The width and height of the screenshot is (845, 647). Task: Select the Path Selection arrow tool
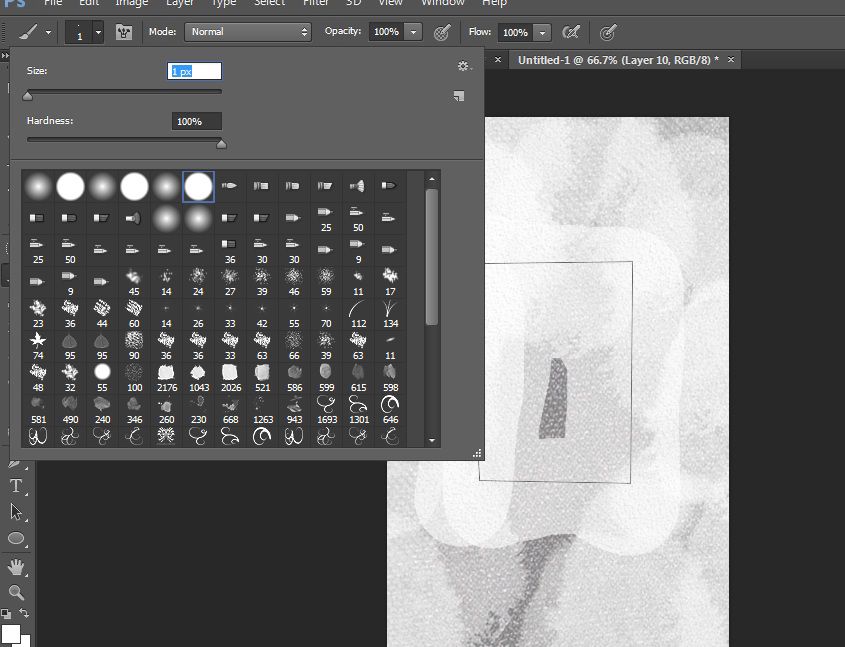click(x=16, y=512)
